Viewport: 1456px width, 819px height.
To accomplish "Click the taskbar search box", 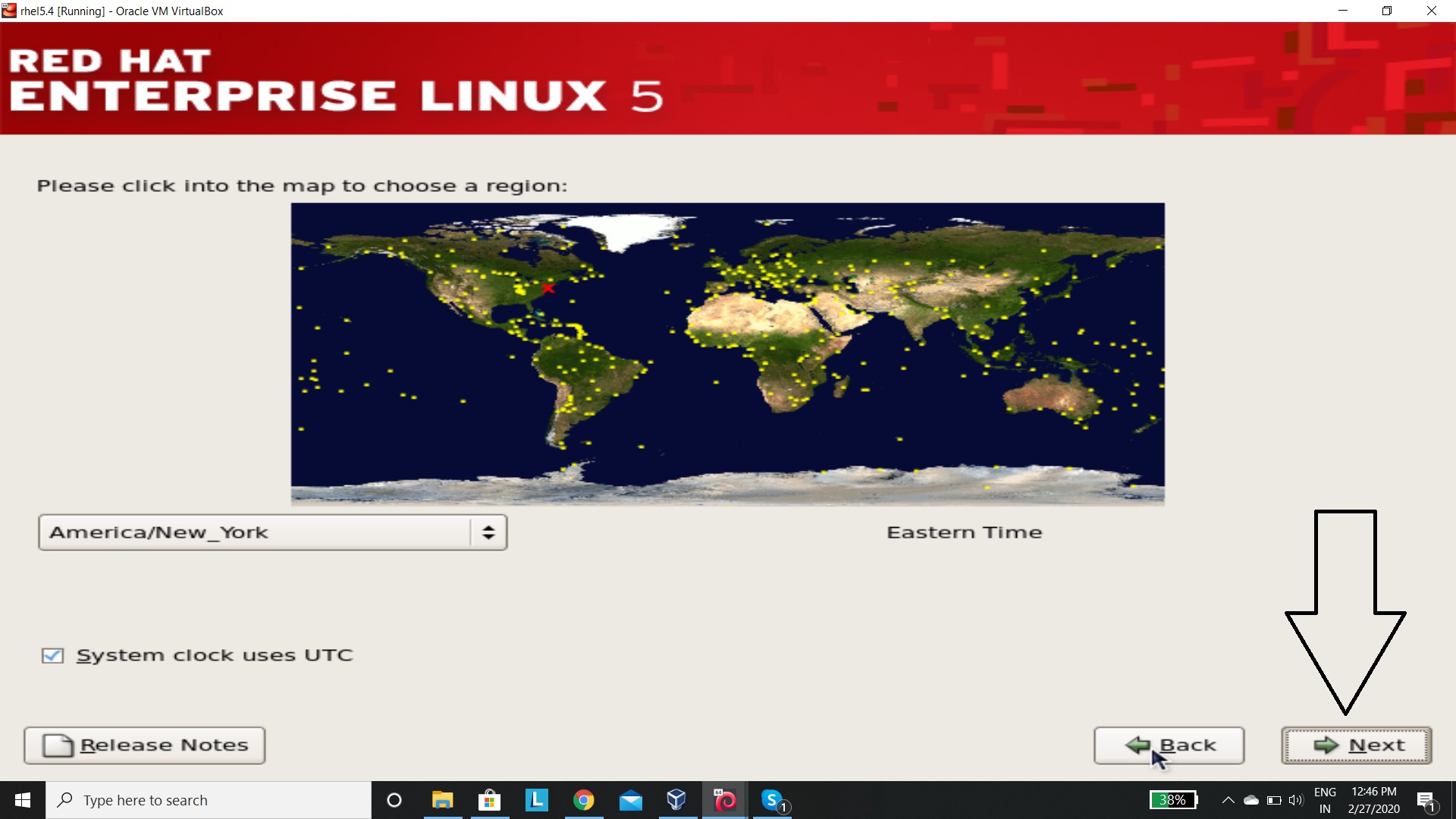I will [x=209, y=800].
